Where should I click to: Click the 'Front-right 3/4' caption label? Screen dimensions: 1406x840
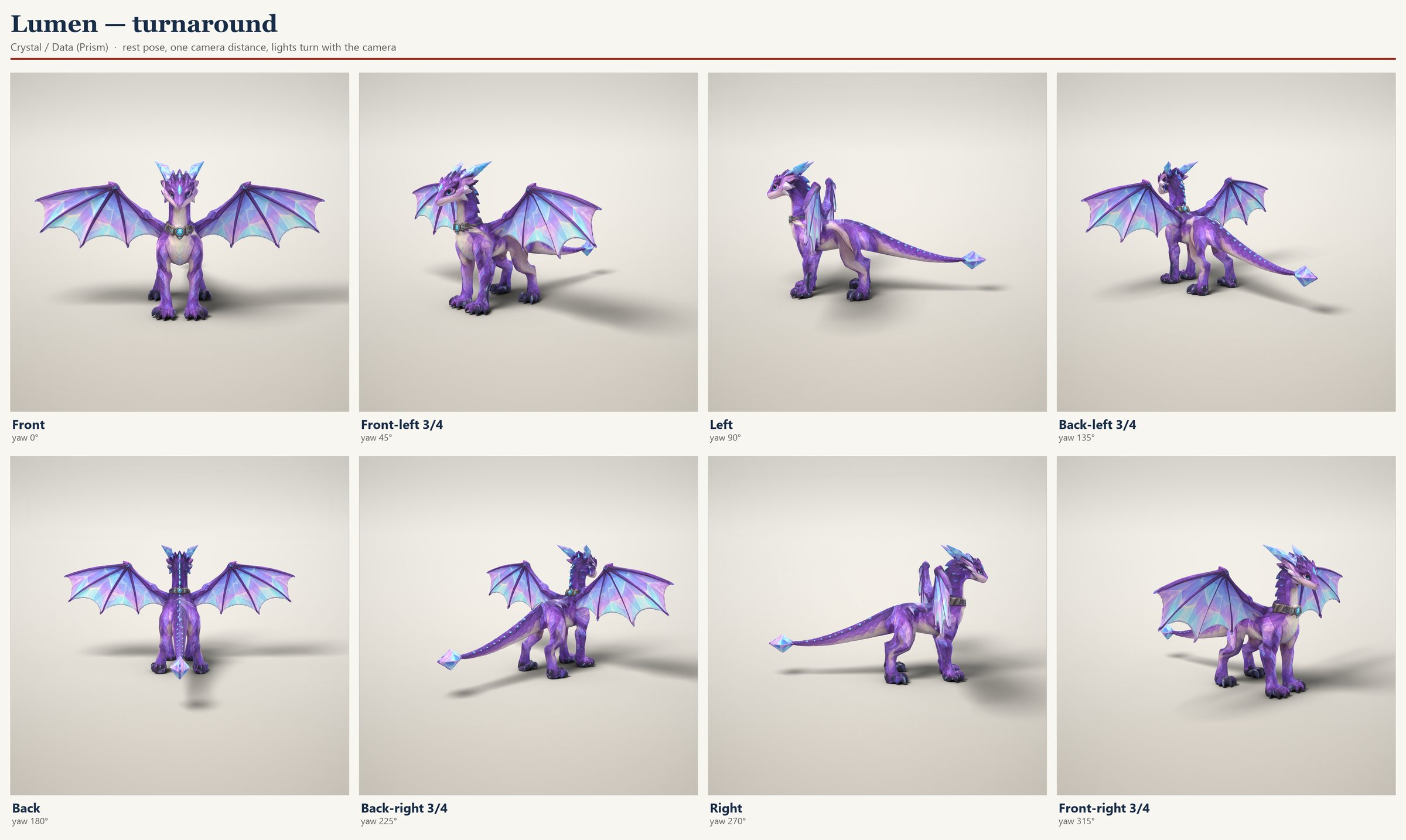tap(1104, 808)
